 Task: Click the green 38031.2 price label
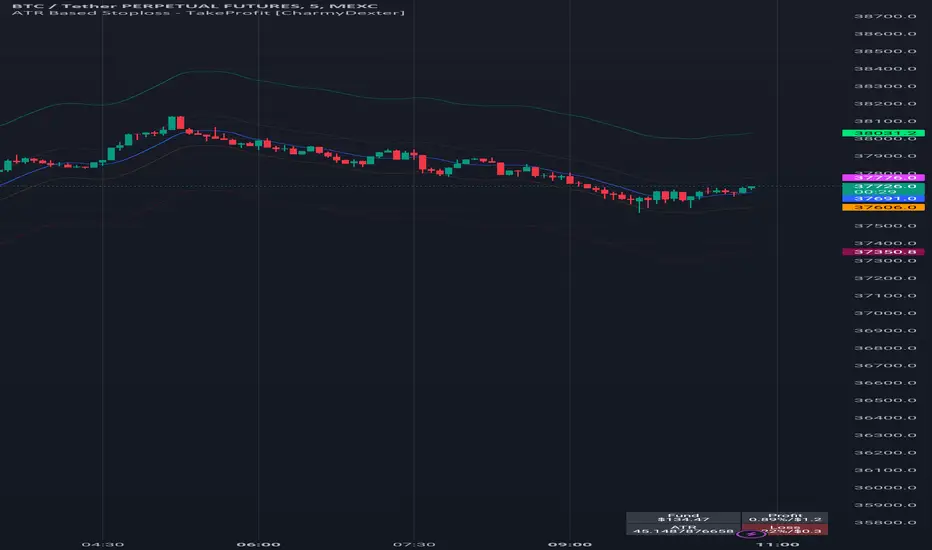tap(883, 133)
